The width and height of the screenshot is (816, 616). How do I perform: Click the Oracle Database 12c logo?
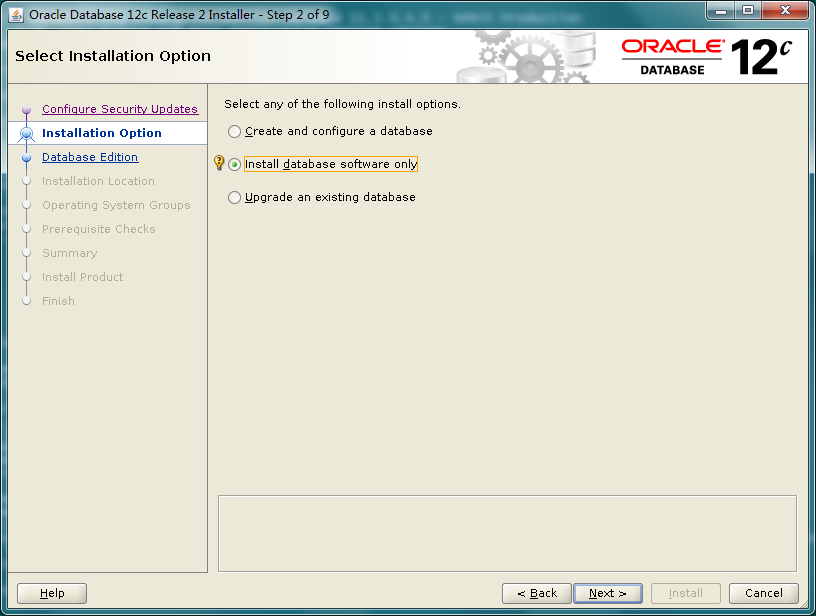click(x=706, y=57)
